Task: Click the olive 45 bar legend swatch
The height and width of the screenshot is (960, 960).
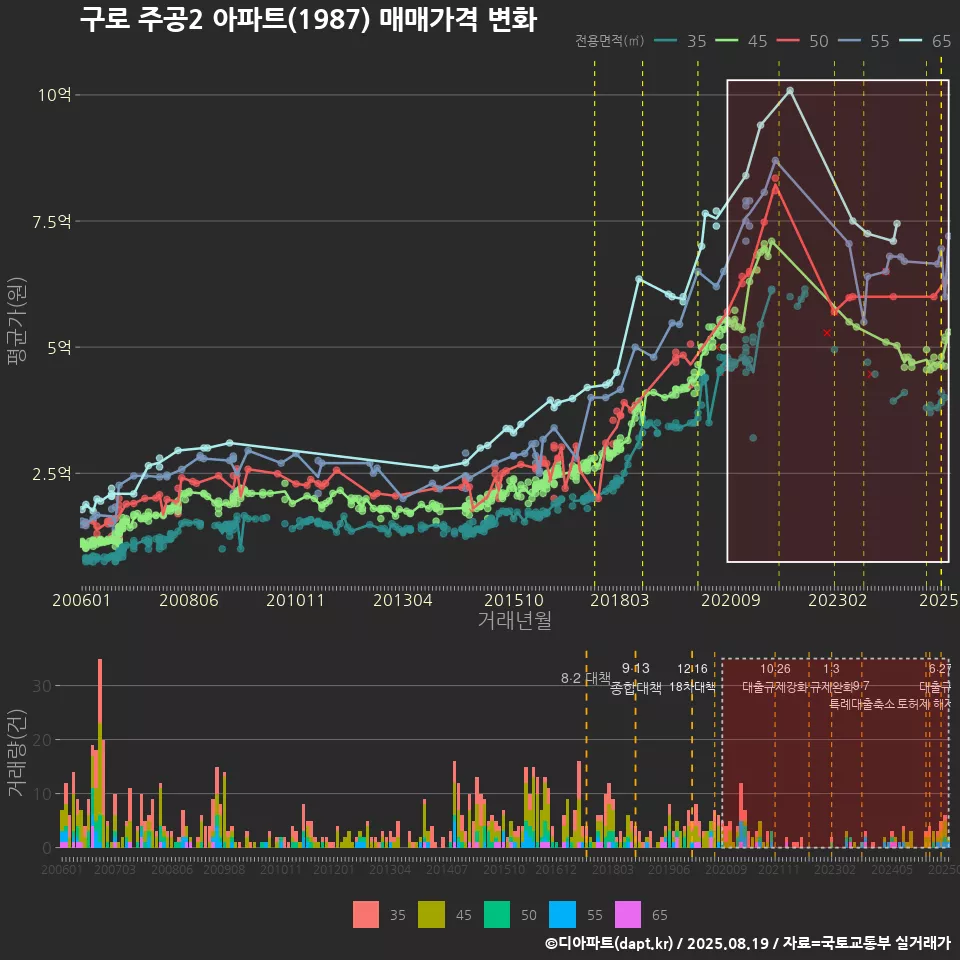Action: pyautogui.click(x=431, y=915)
